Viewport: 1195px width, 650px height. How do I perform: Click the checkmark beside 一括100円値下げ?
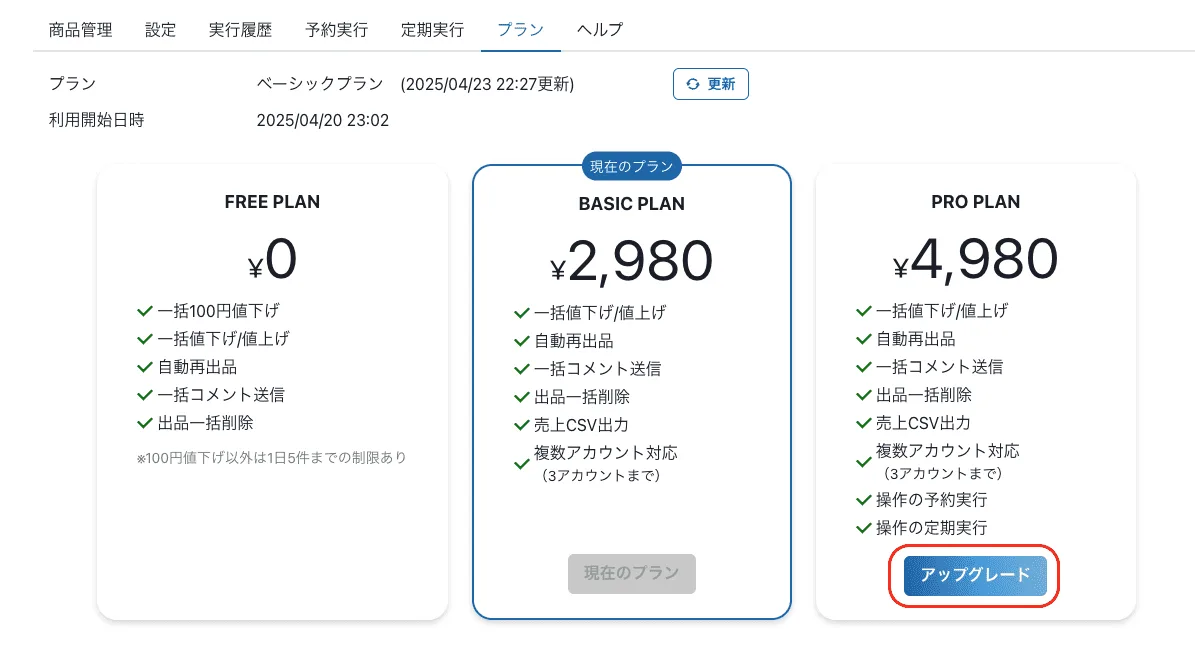pyautogui.click(x=144, y=311)
